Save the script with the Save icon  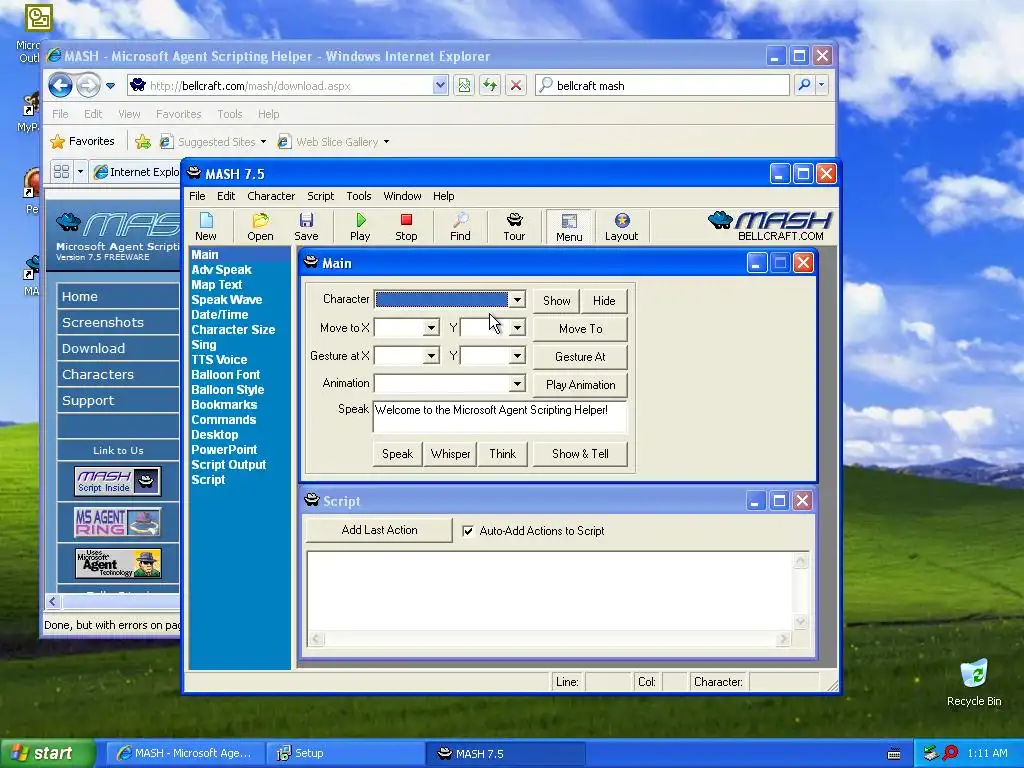[x=306, y=227]
